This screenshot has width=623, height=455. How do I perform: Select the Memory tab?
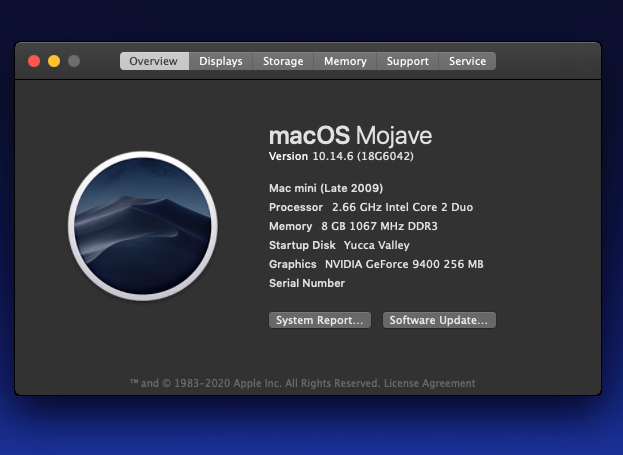pos(345,61)
